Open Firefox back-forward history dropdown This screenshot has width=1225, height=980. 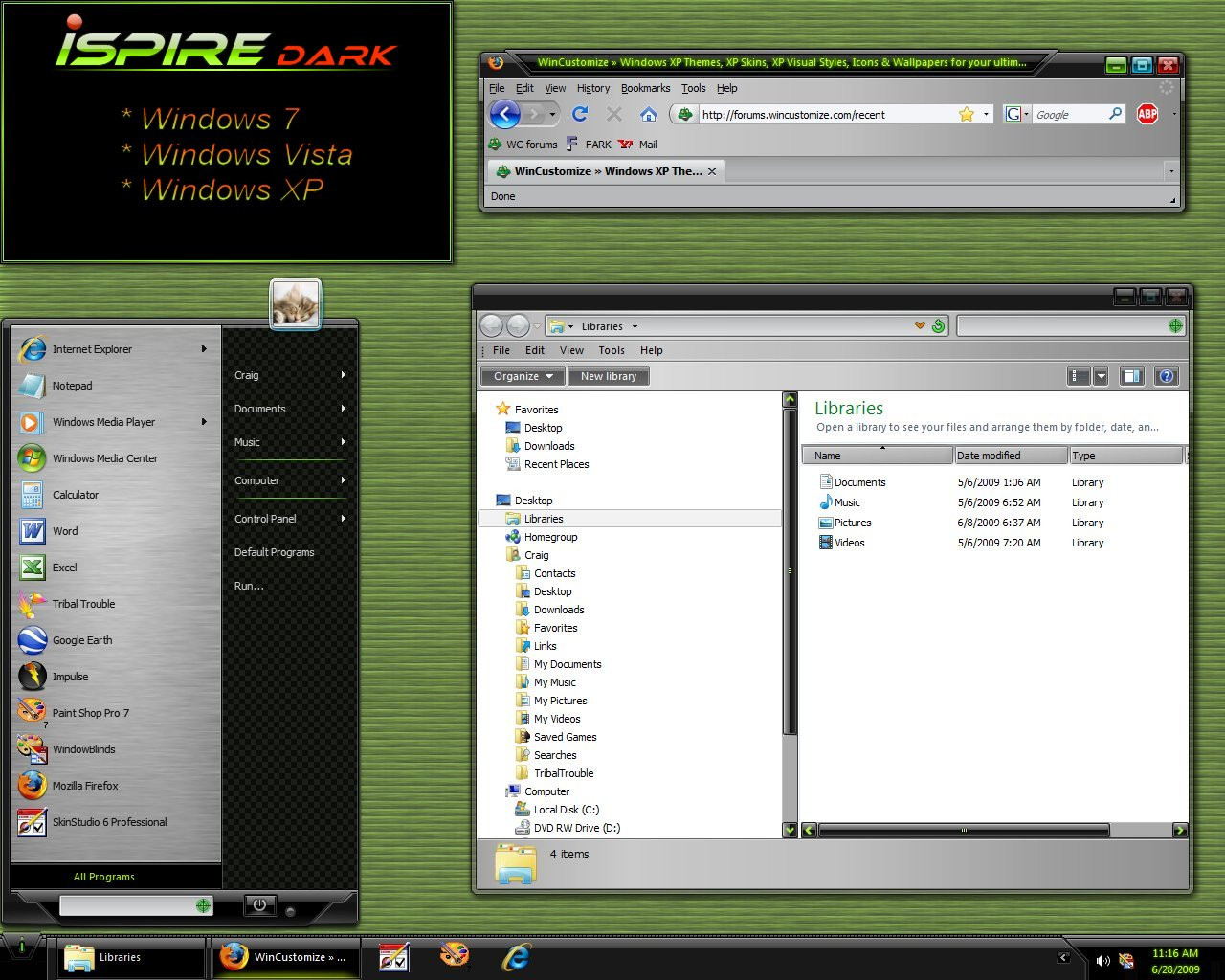pyautogui.click(x=552, y=114)
